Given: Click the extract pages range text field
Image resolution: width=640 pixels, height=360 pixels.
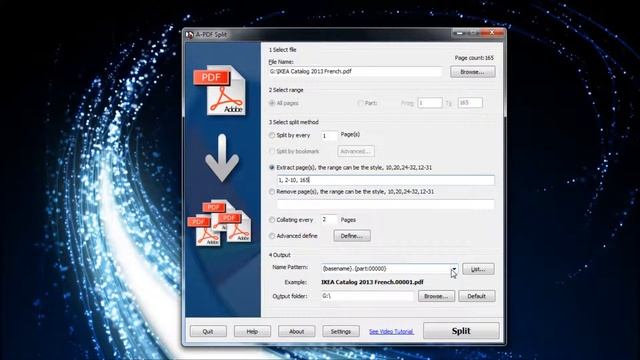Looking at the screenshot, I should tap(386, 180).
